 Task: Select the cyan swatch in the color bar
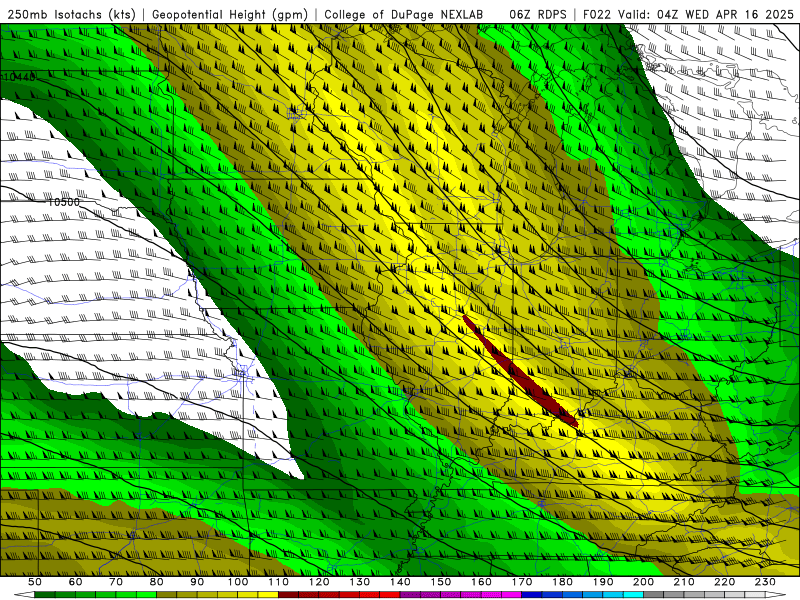pos(634,595)
